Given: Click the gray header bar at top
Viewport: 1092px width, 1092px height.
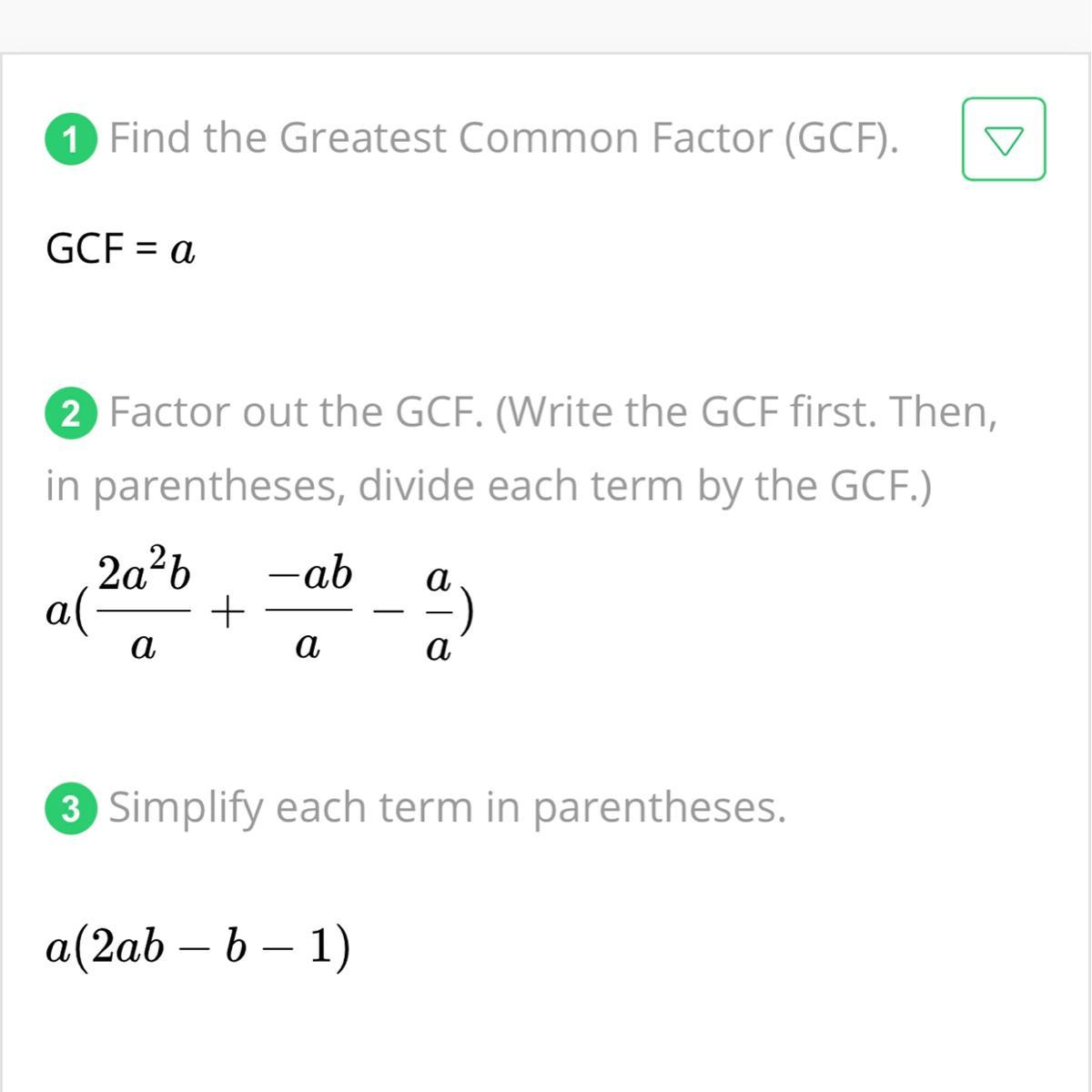Looking at the screenshot, I should [546, 25].
